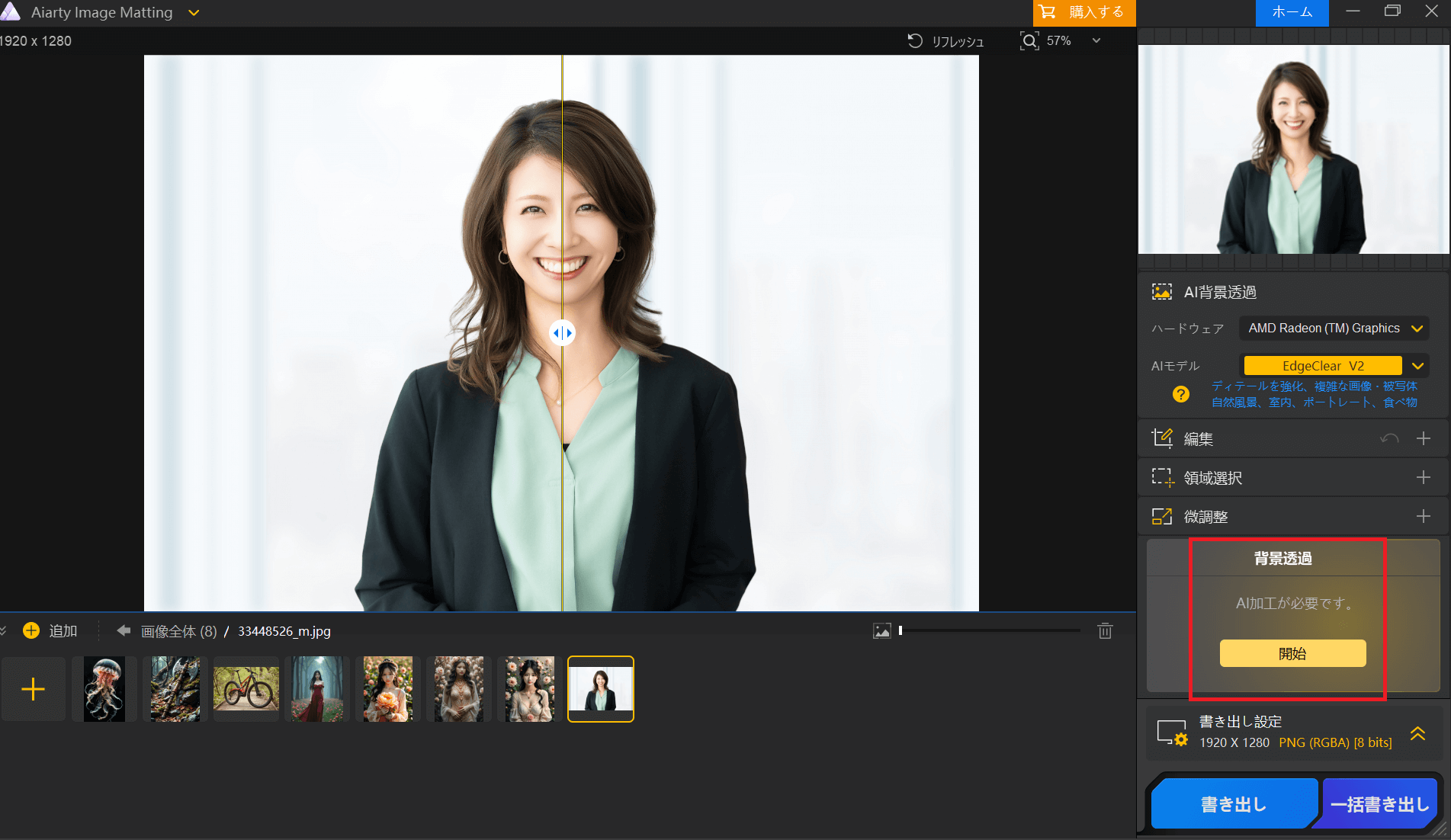The image size is (1451, 840).
Task: Click the refresh (リフレッシュ) icon
Action: [915, 41]
